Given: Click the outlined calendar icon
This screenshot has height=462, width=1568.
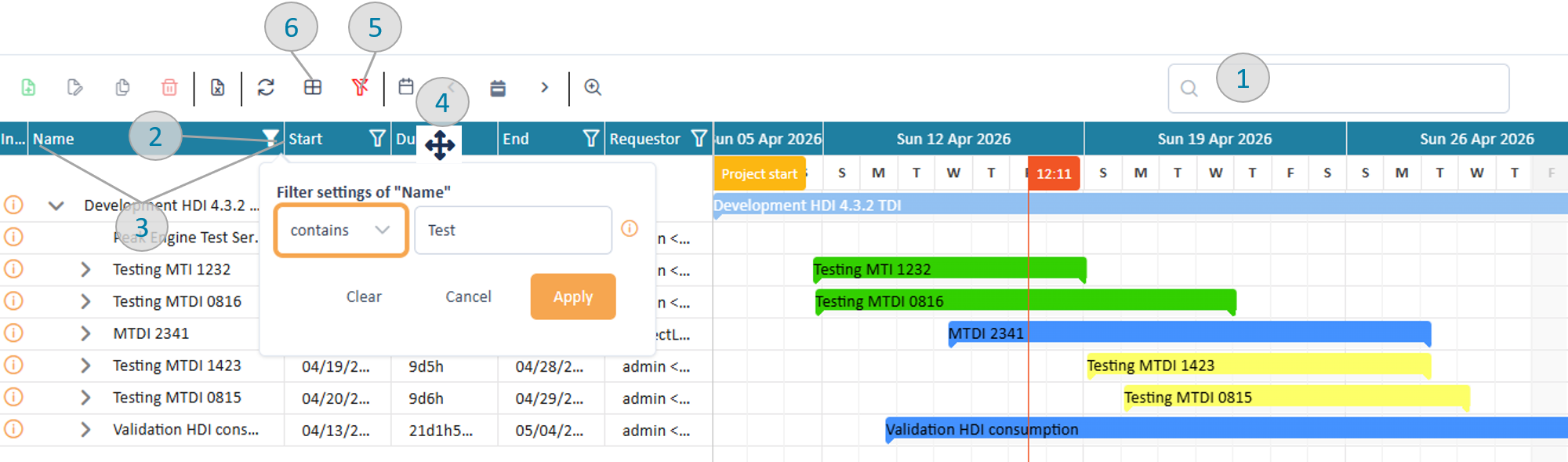Looking at the screenshot, I should (406, 86).
